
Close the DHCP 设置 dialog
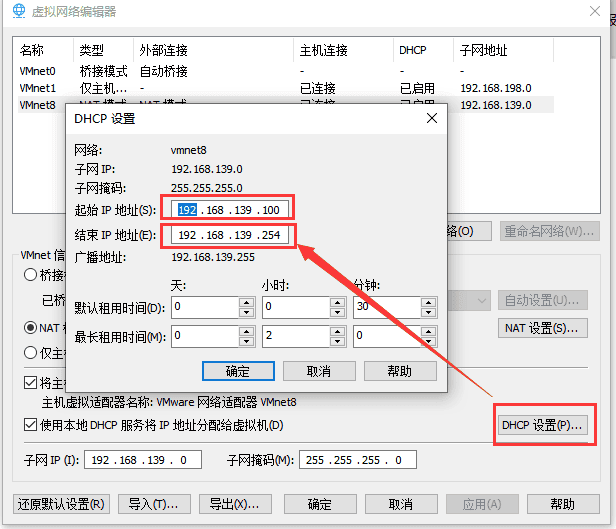point(431,118)
